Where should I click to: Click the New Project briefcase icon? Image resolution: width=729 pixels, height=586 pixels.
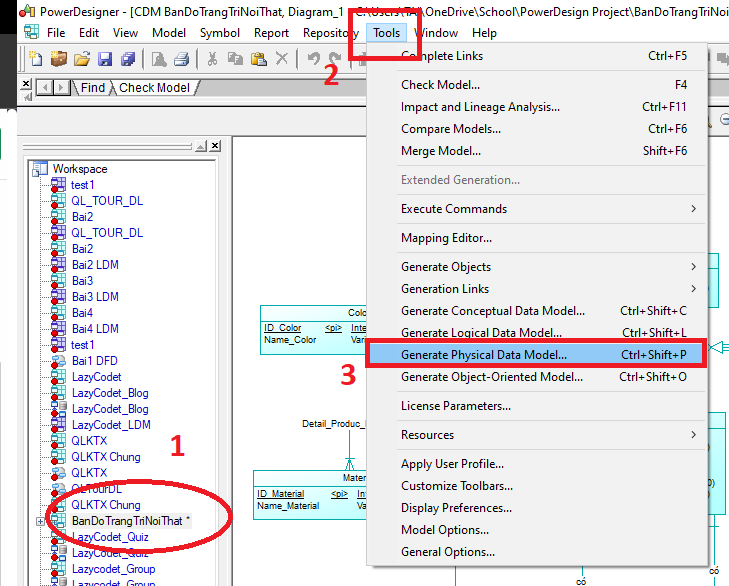(x=59, y=59)
